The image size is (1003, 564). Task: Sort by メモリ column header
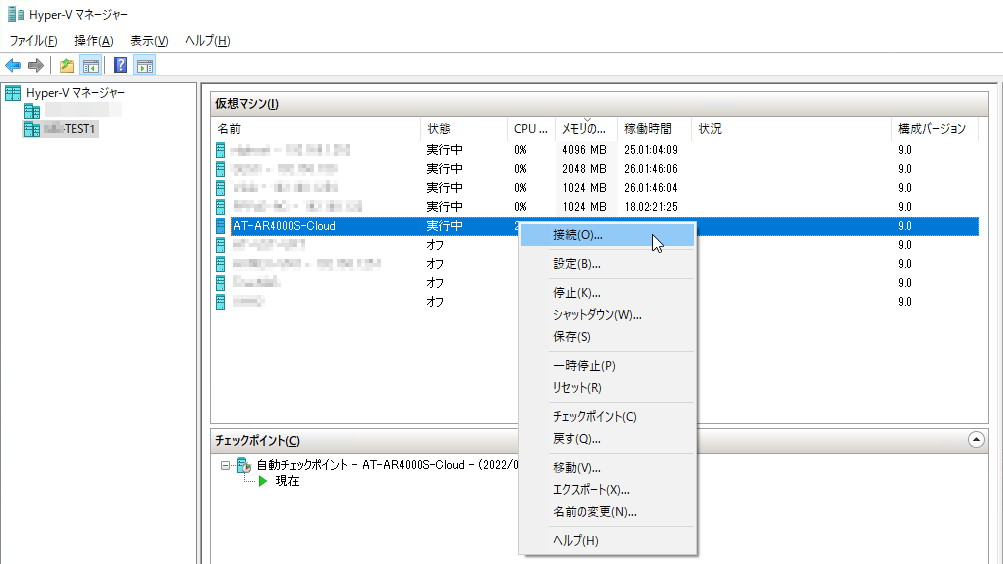[x=584, y=129]
